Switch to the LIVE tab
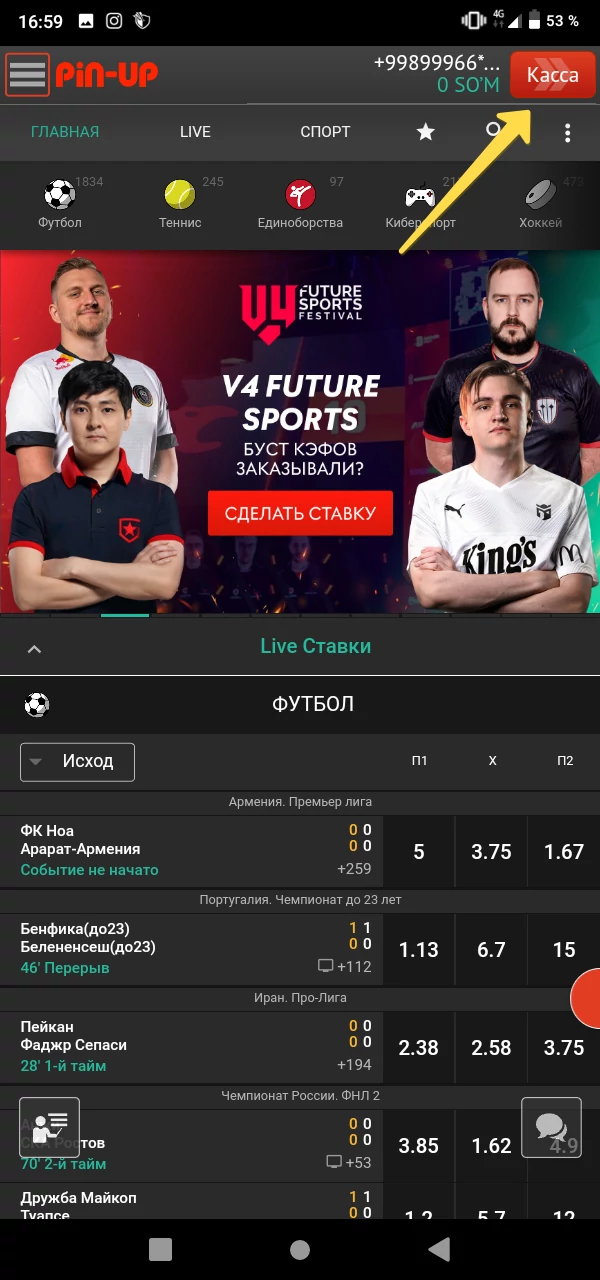The width and height of the screenshot is (600, 1280). tap(195, 132)
